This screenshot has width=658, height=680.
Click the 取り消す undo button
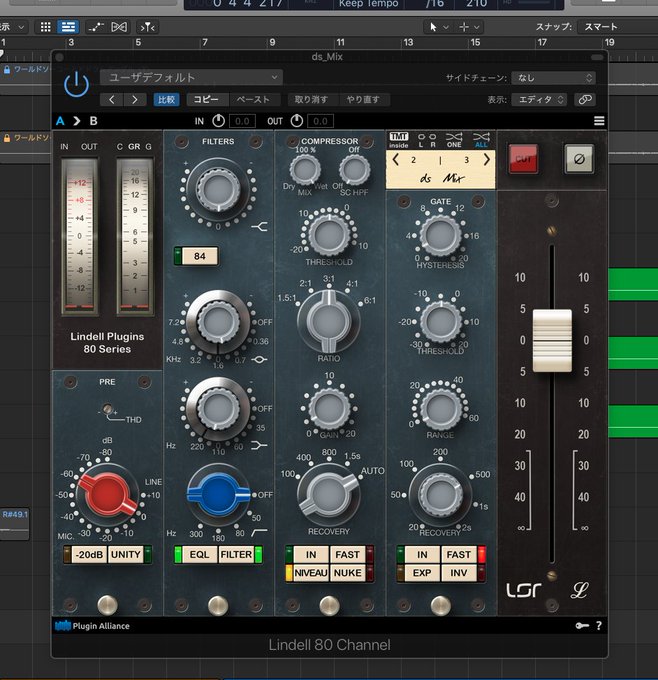click(311, 100)
